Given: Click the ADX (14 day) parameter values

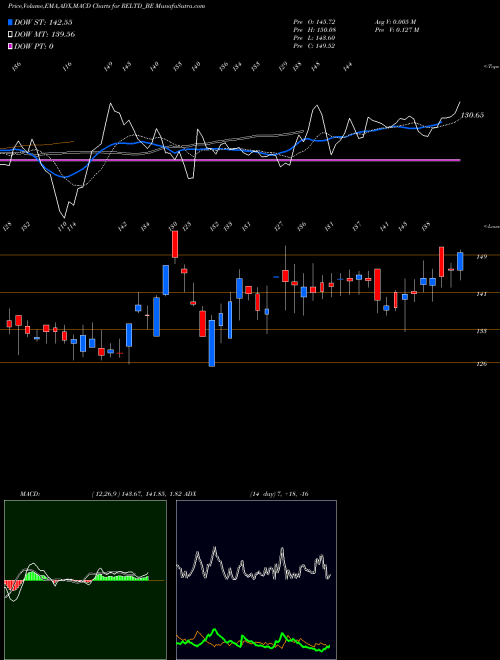Looking at the screenshot, I should (x=279, y=494).
